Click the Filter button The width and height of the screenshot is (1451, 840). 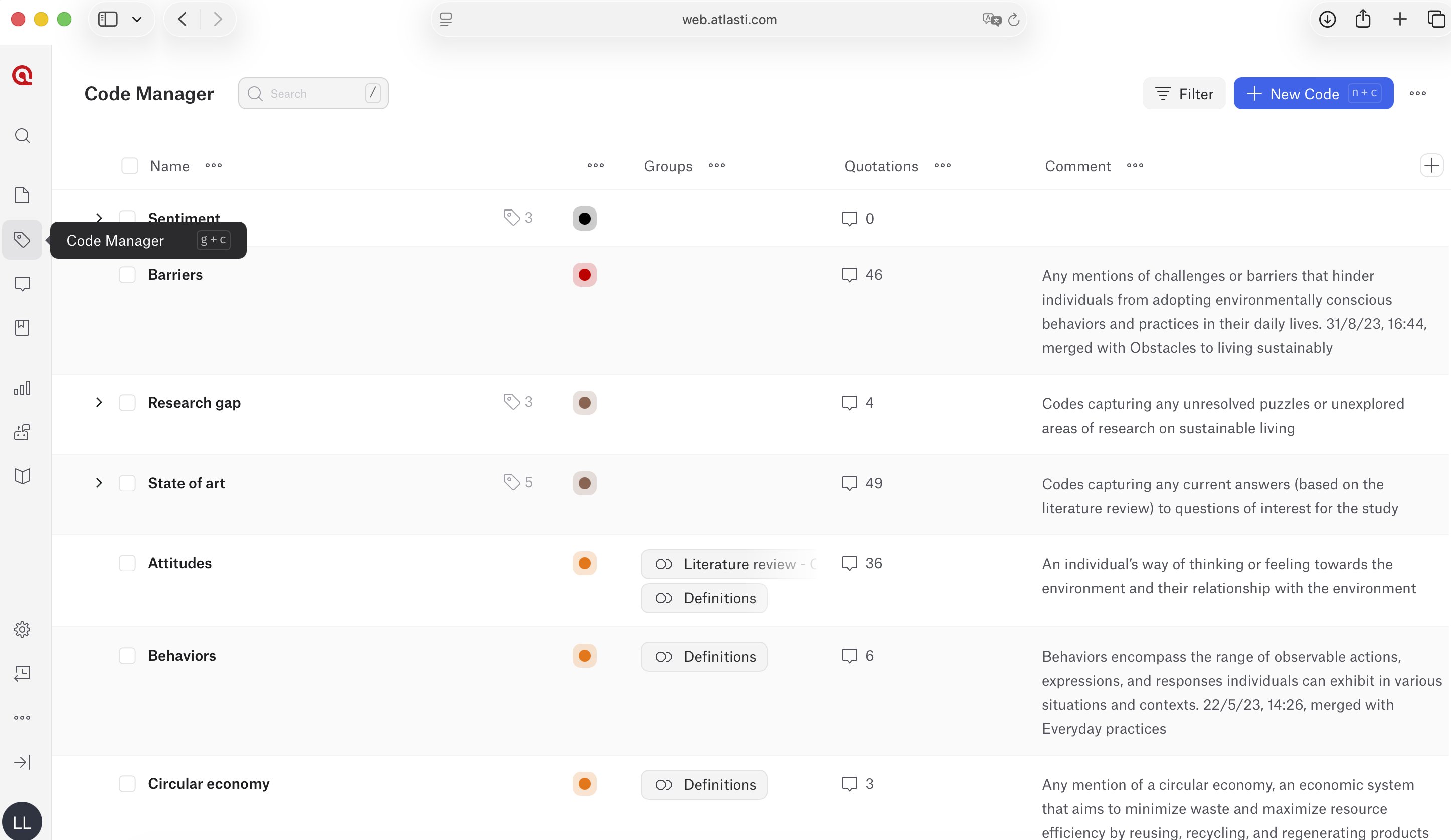tap(1184, 93)
